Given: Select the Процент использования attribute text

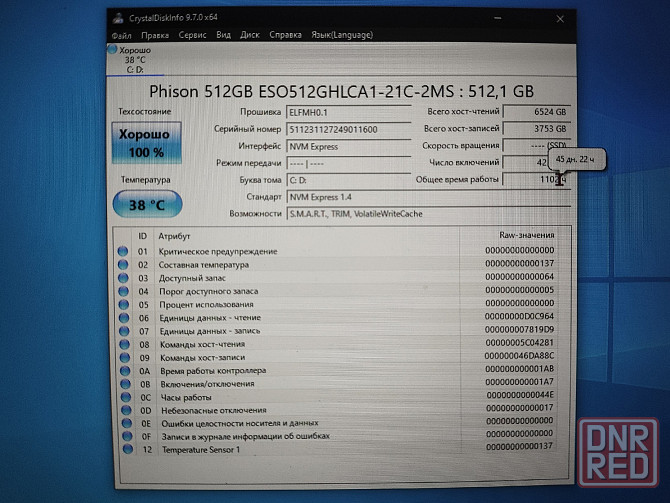Looking at the screenshot, I should click(206, 304).
